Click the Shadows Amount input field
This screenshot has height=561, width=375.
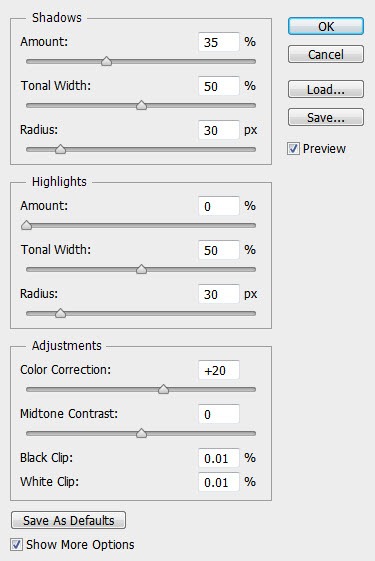coord(219,42)
